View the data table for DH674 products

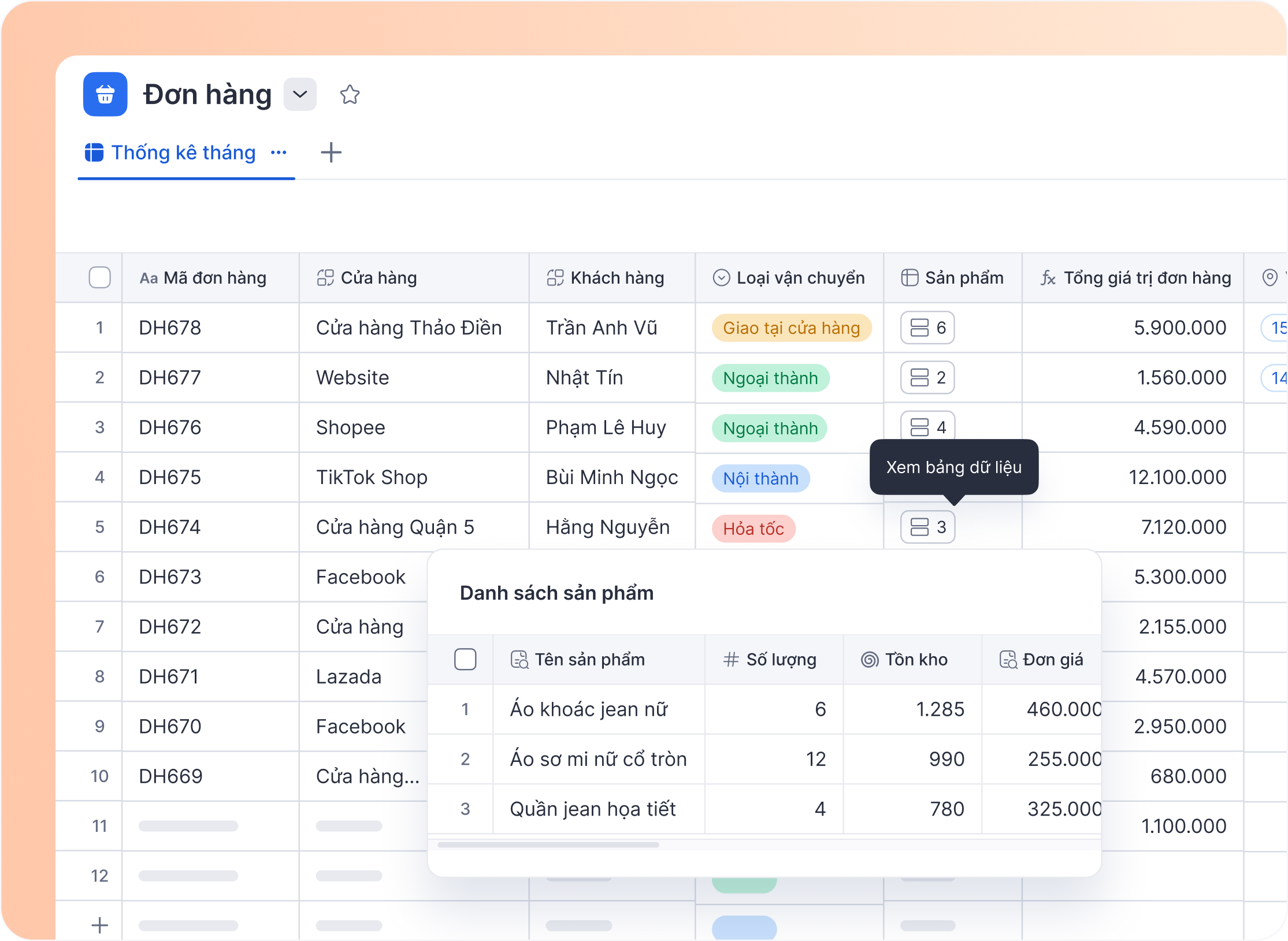(x=927, y=527)
